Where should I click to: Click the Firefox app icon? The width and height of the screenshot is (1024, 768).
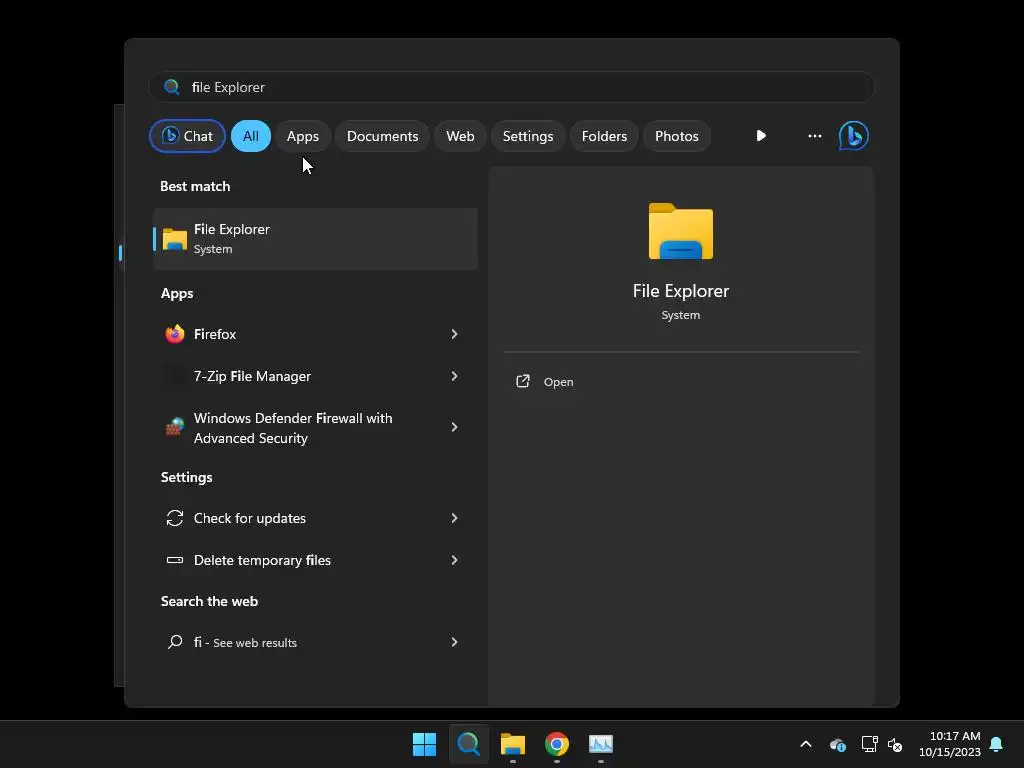click(174, 334)
